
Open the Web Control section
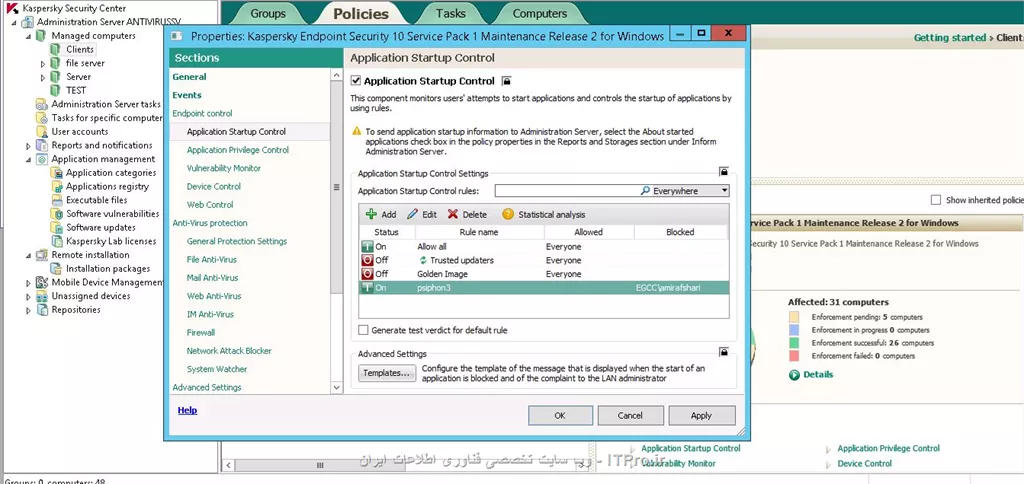(x=210, y=205)
